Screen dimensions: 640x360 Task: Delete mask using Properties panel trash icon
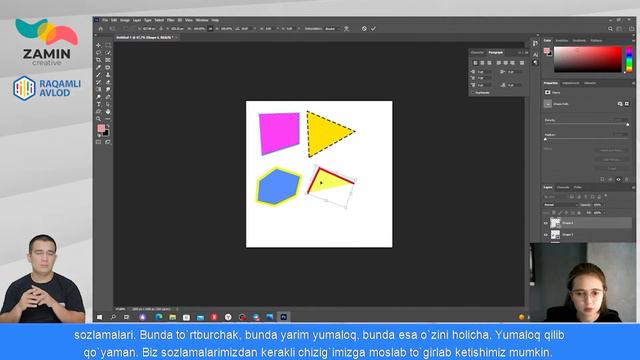(626, 180)
